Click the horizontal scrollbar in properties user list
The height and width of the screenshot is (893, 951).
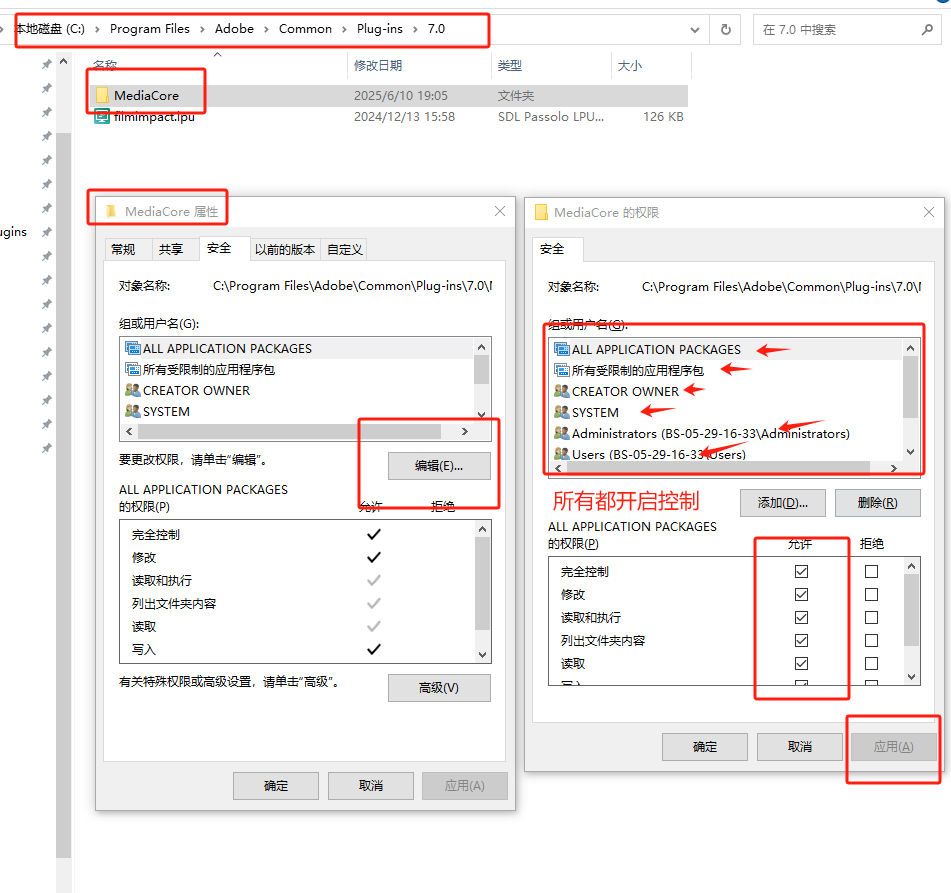click(x=289, y=431)
